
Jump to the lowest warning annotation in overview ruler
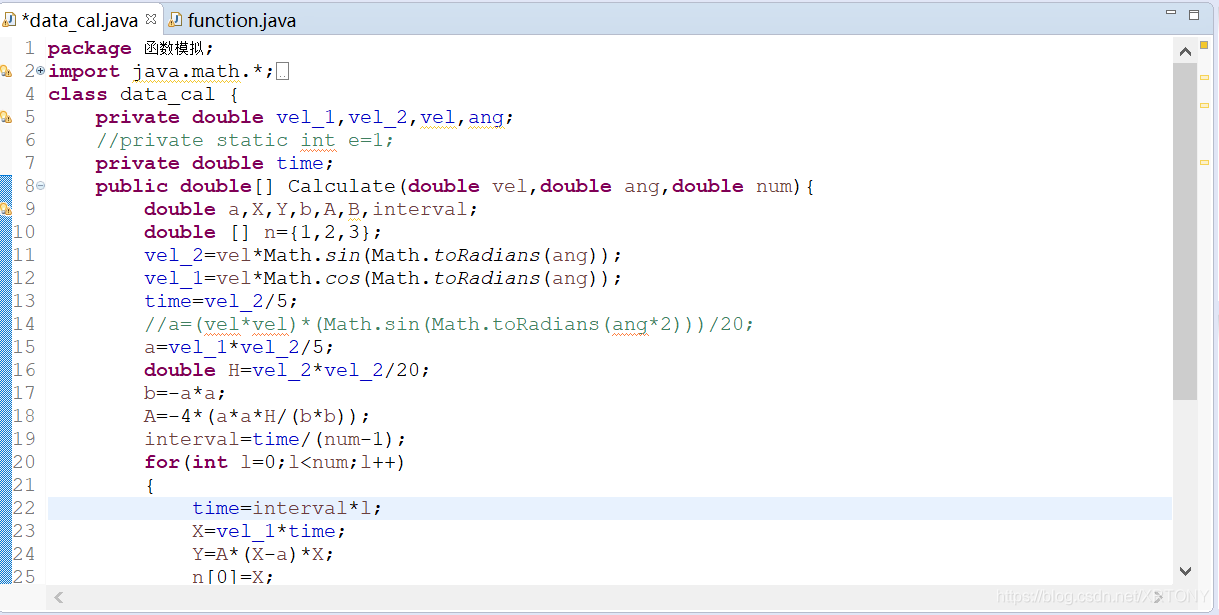click(x=1205, y=162)
